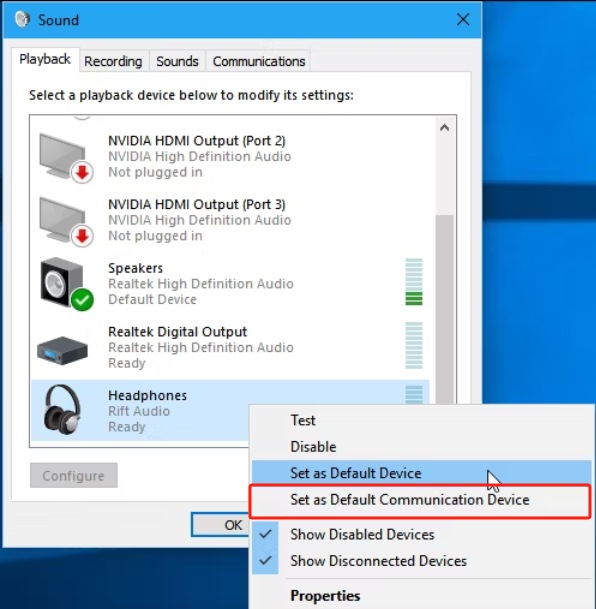Select Set as Default Device
596x609 pixels.
point(421,473)
